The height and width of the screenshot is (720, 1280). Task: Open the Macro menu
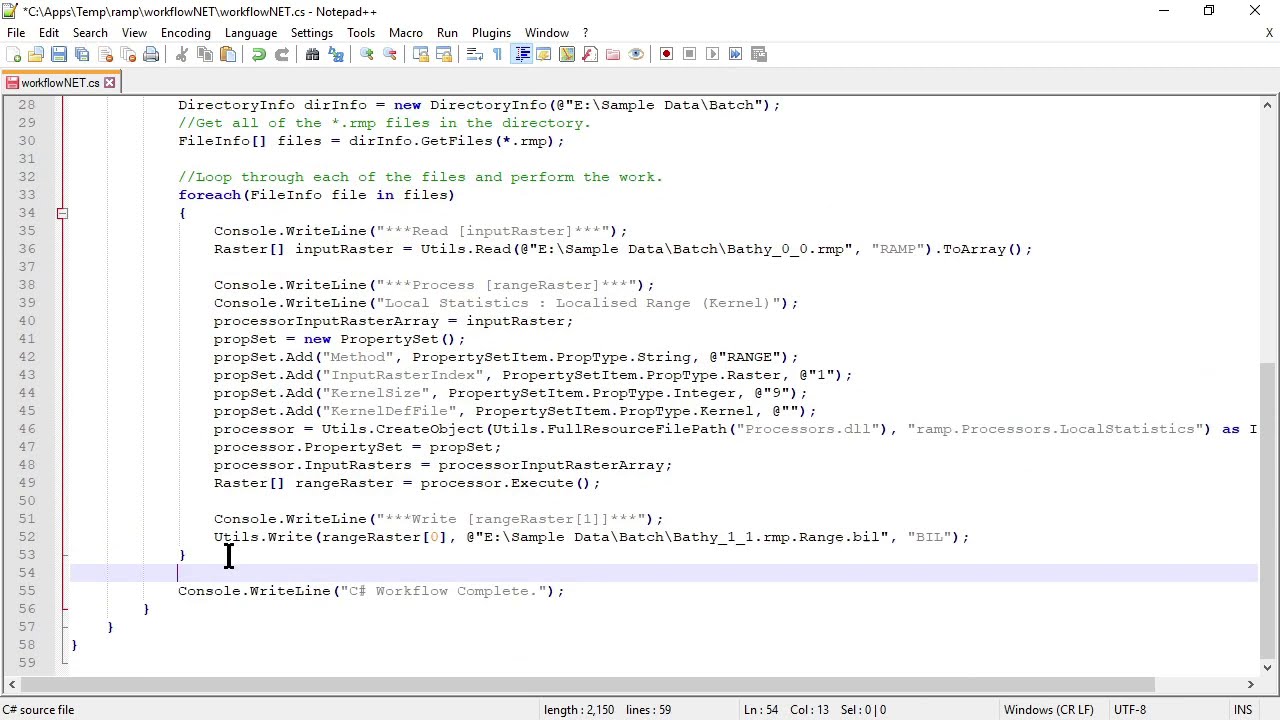pyautogui.click(x=406, y=33)
